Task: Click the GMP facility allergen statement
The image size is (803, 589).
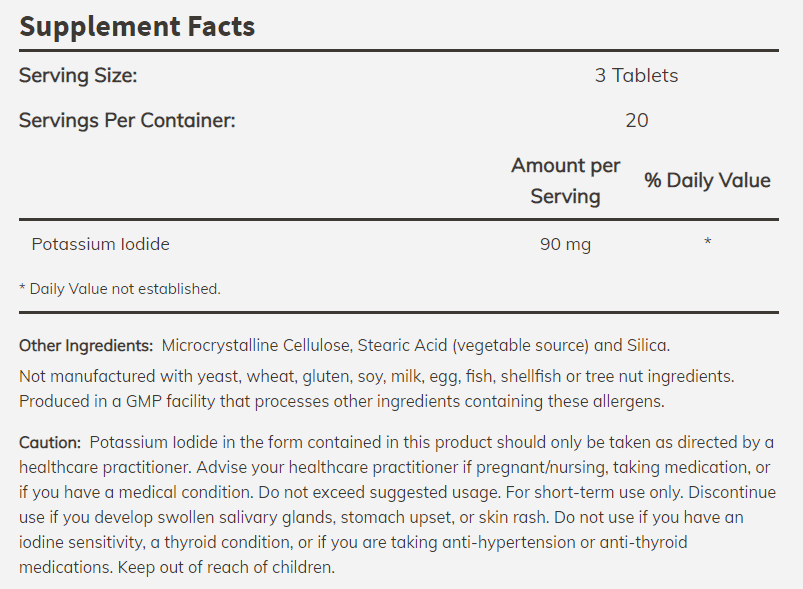Action: coord(342,402)
